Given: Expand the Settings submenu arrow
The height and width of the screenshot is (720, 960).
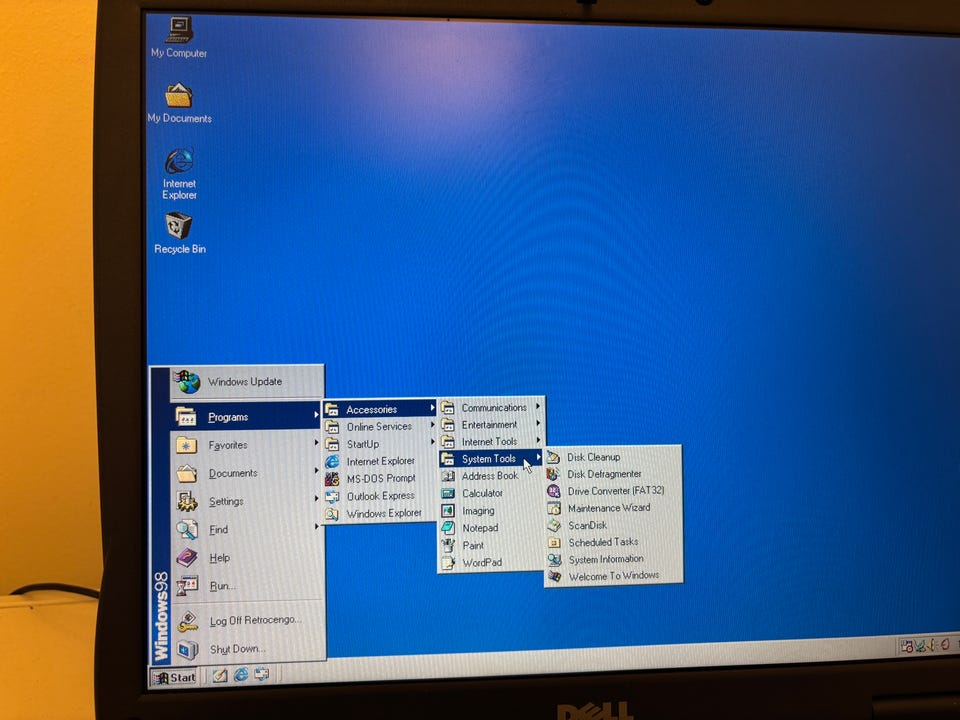Looking at the screenshot, I should click(316, 499).
